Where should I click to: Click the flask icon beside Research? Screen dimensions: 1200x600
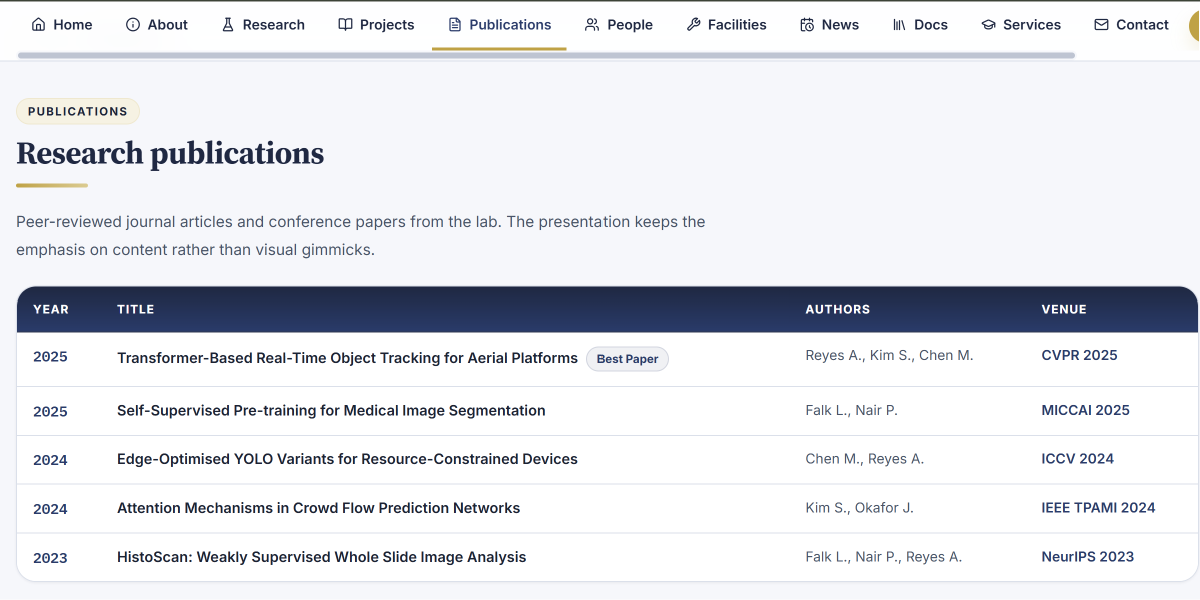[227, 24]
